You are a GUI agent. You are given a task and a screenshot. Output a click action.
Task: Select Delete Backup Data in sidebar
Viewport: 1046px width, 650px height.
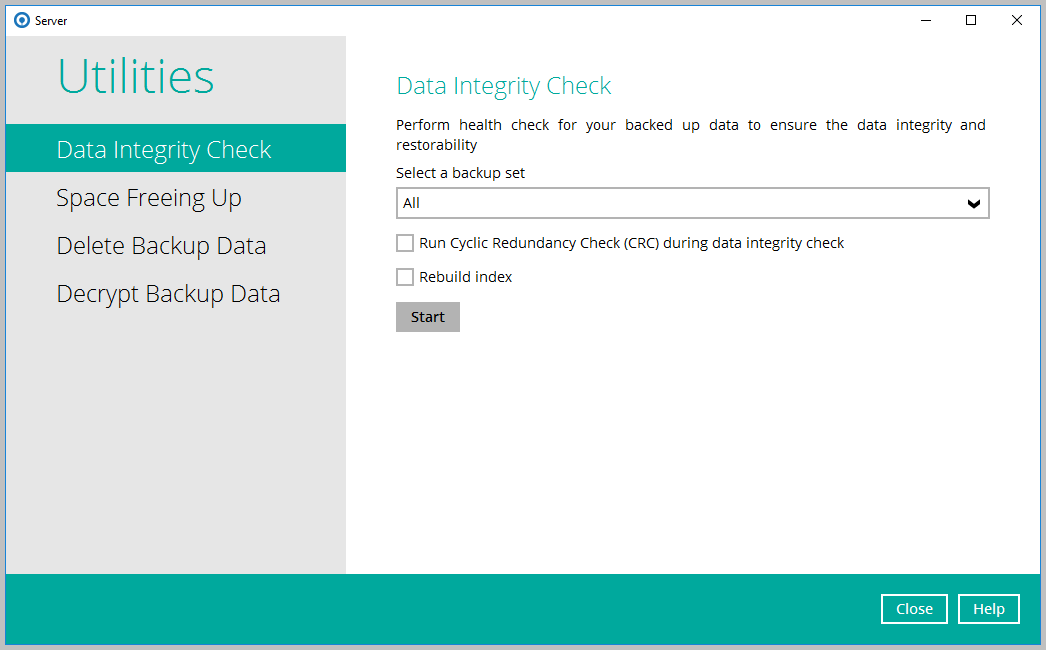pyautogui.click(x=161, y=246)
